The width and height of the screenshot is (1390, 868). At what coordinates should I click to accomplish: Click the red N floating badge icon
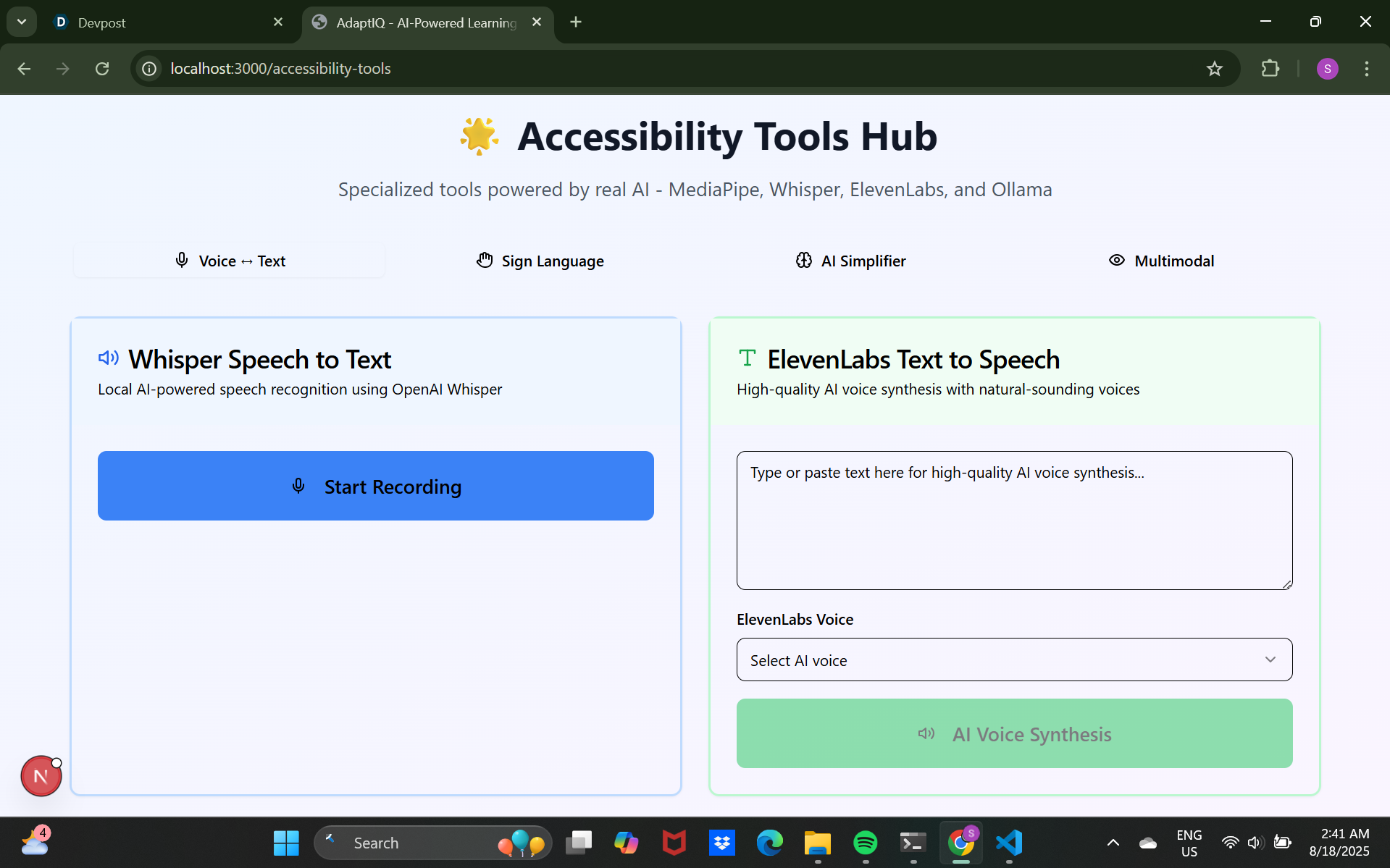(41, 776)
